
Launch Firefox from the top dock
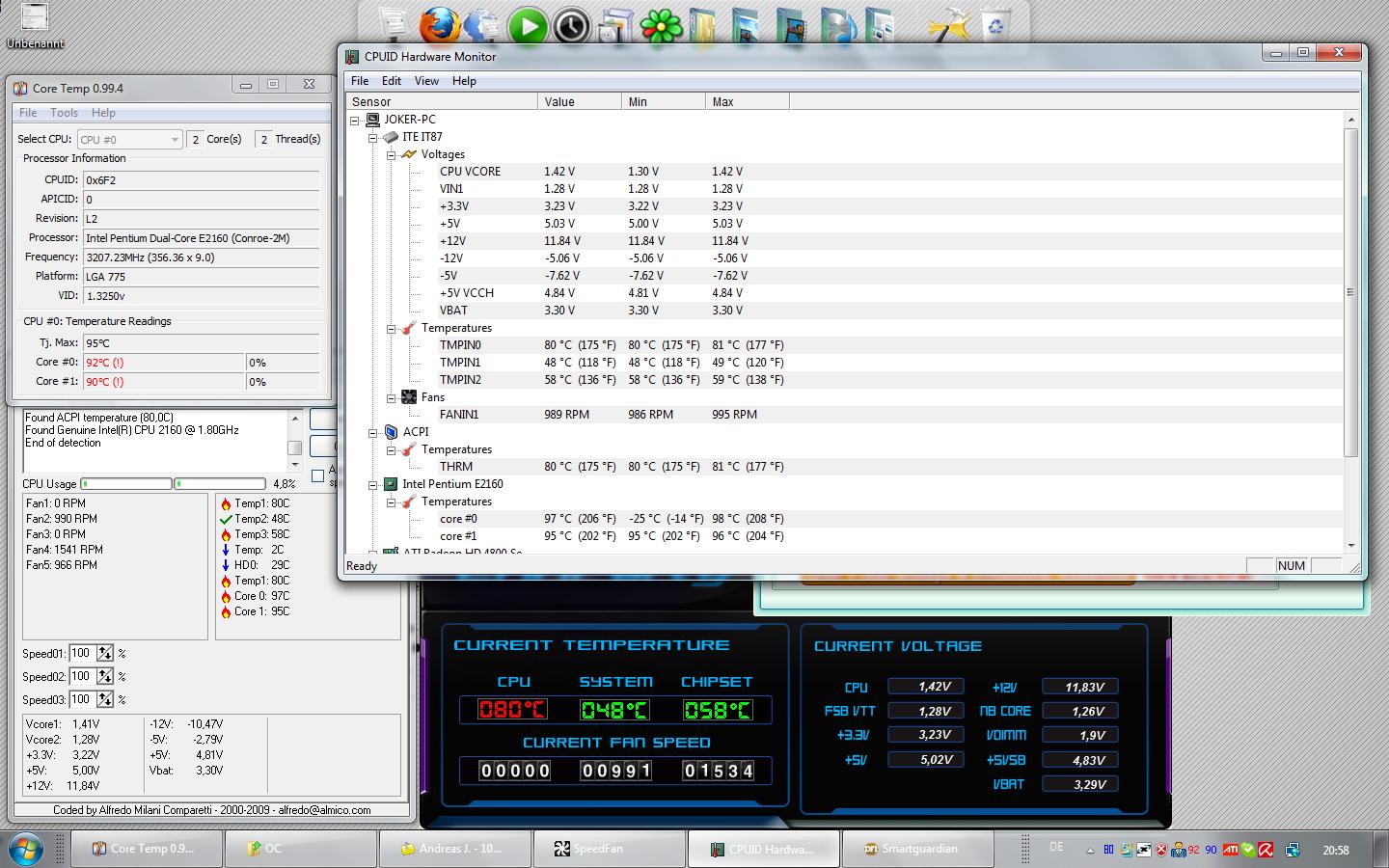439,25
